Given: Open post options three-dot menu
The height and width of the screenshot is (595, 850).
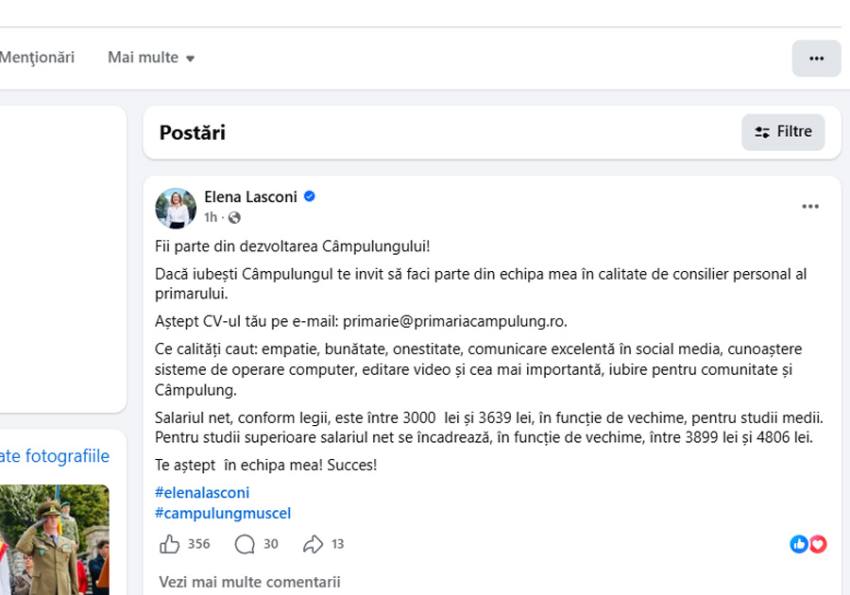Looking at the screenshot, I should (810, 207).
